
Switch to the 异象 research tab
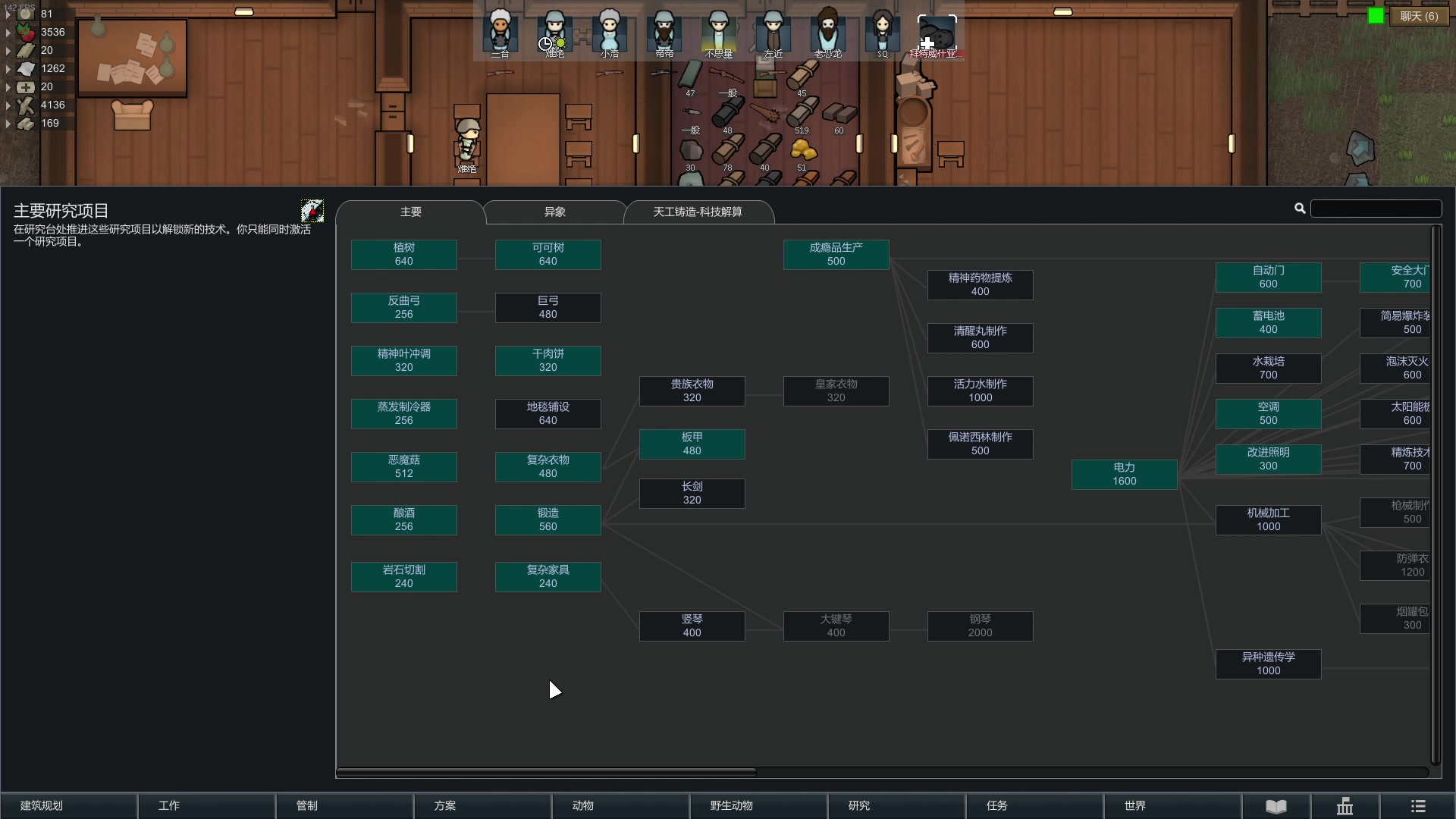click(x=554, y=212)
